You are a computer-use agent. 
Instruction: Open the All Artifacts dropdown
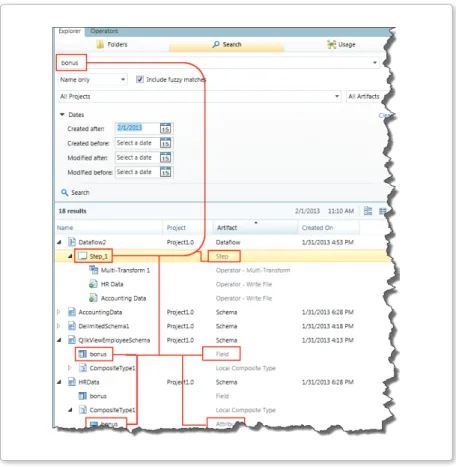[366, 96]
